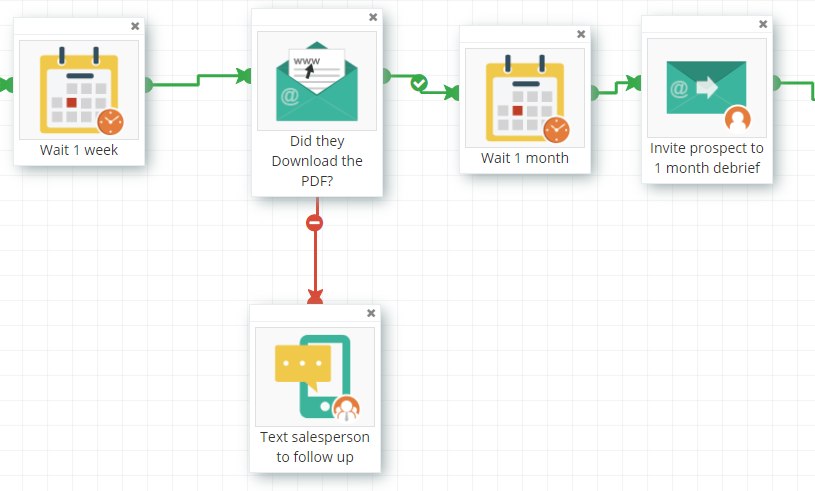Click the "Invite prospect to 1 month debrief" label
The image size is (815, 491).
pyautogui.click(x=707, y=158)
